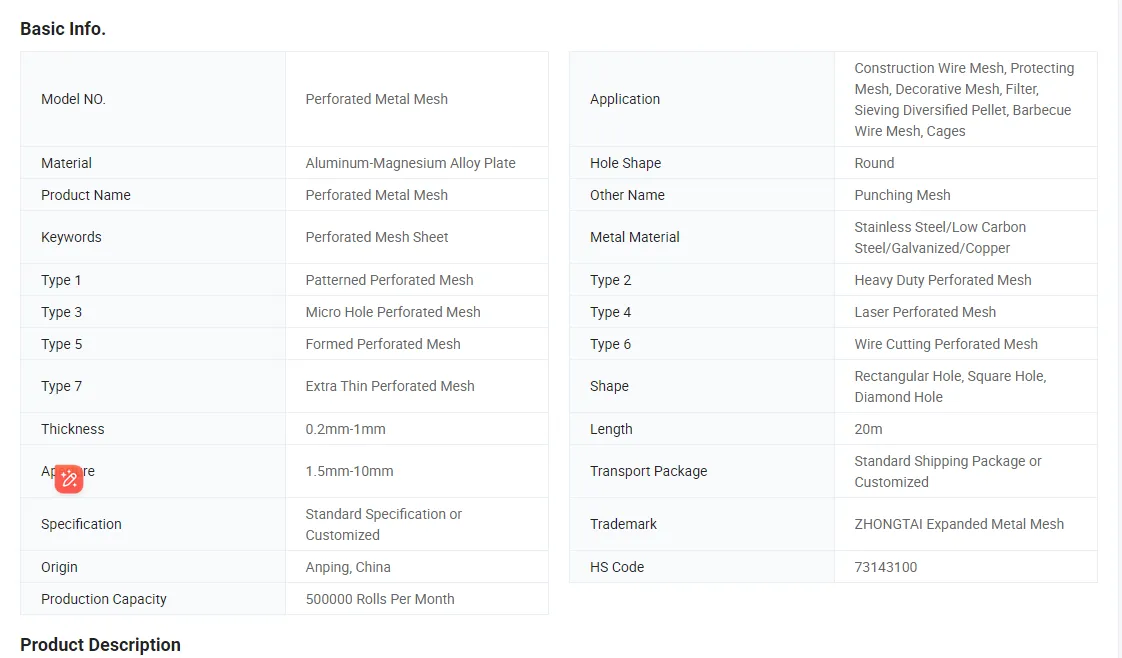This screenshot has width=1122, height=658.
Task: Click the Anping, China origin value
Action: (348, 567)
